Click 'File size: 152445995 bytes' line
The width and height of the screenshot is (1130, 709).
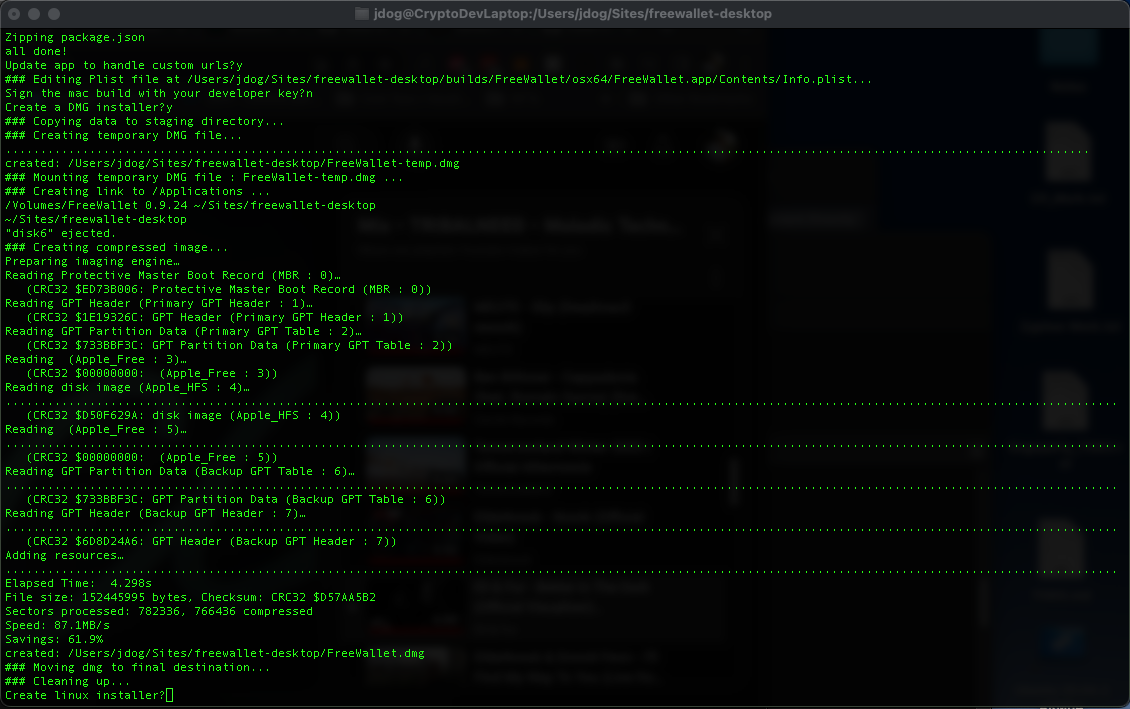tap(190, 597)
